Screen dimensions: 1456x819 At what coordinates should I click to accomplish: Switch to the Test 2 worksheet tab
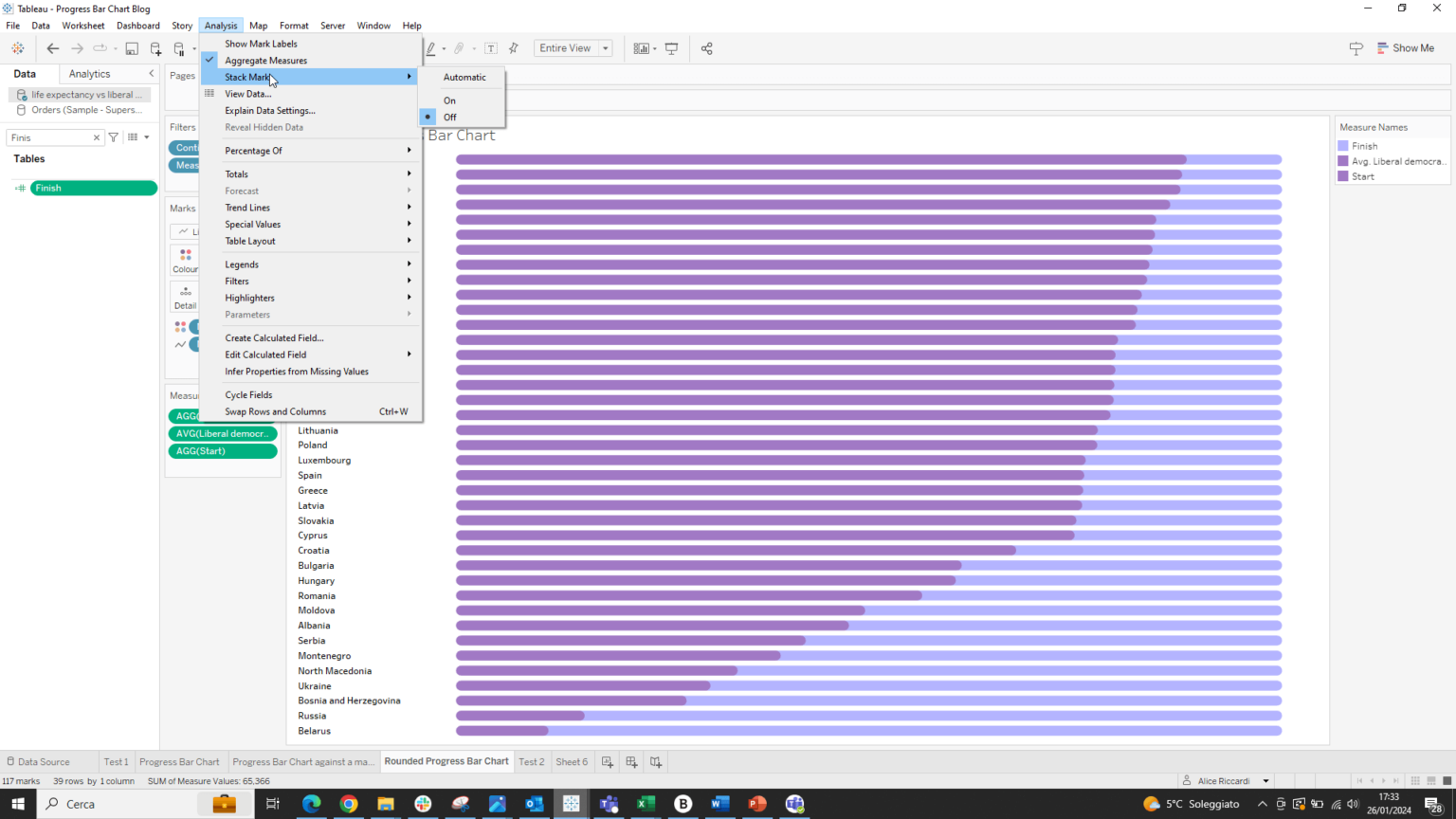(x=532, y=761)
